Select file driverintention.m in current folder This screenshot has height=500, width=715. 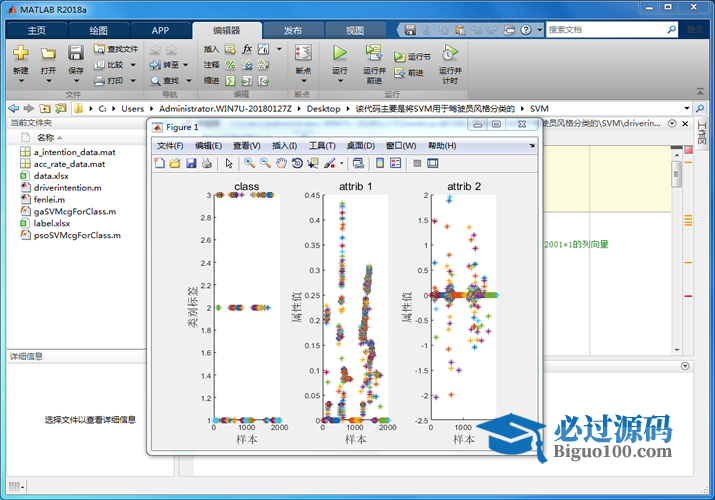click(x=67, y=188)
